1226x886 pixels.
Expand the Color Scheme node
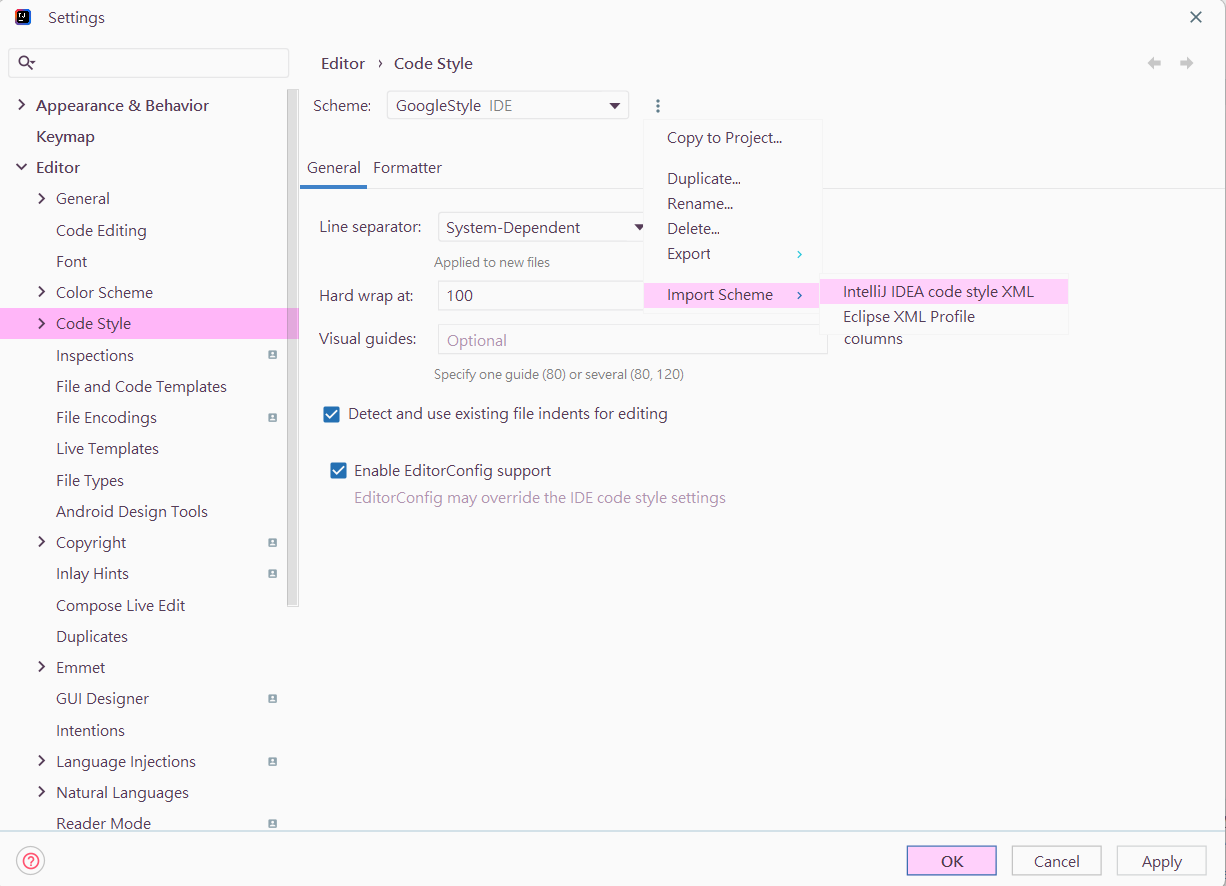click(x=41, y=292)
